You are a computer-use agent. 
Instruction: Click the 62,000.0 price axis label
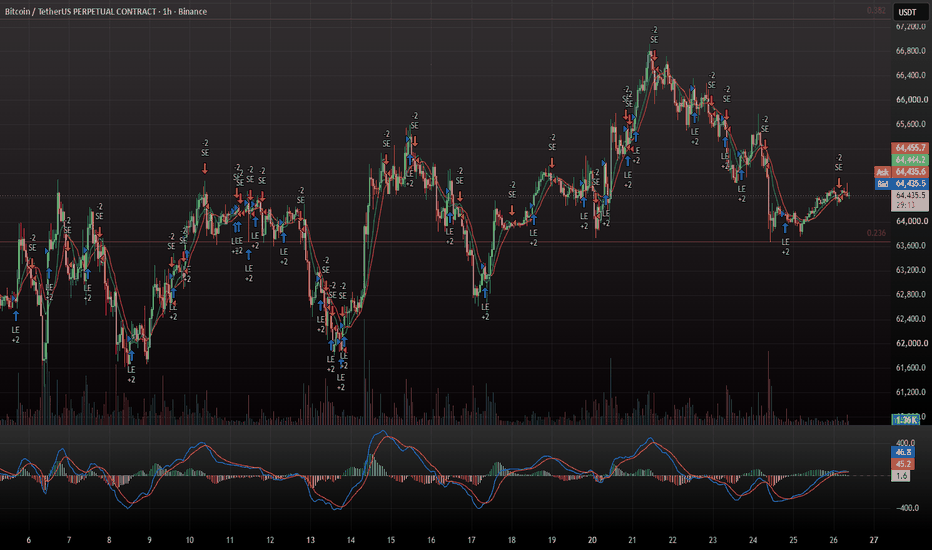tap(911, 343)
